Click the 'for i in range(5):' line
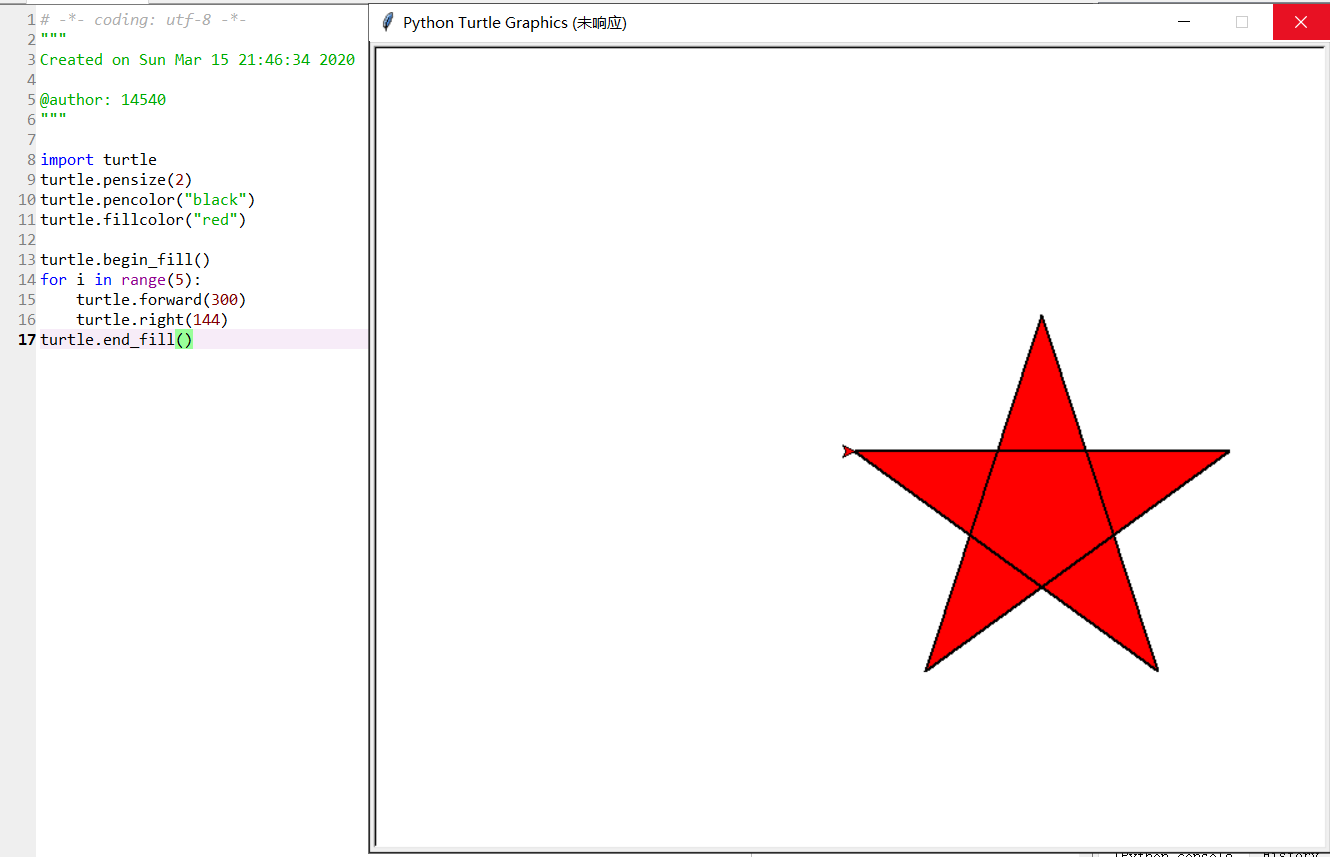 tap(121, 279)
